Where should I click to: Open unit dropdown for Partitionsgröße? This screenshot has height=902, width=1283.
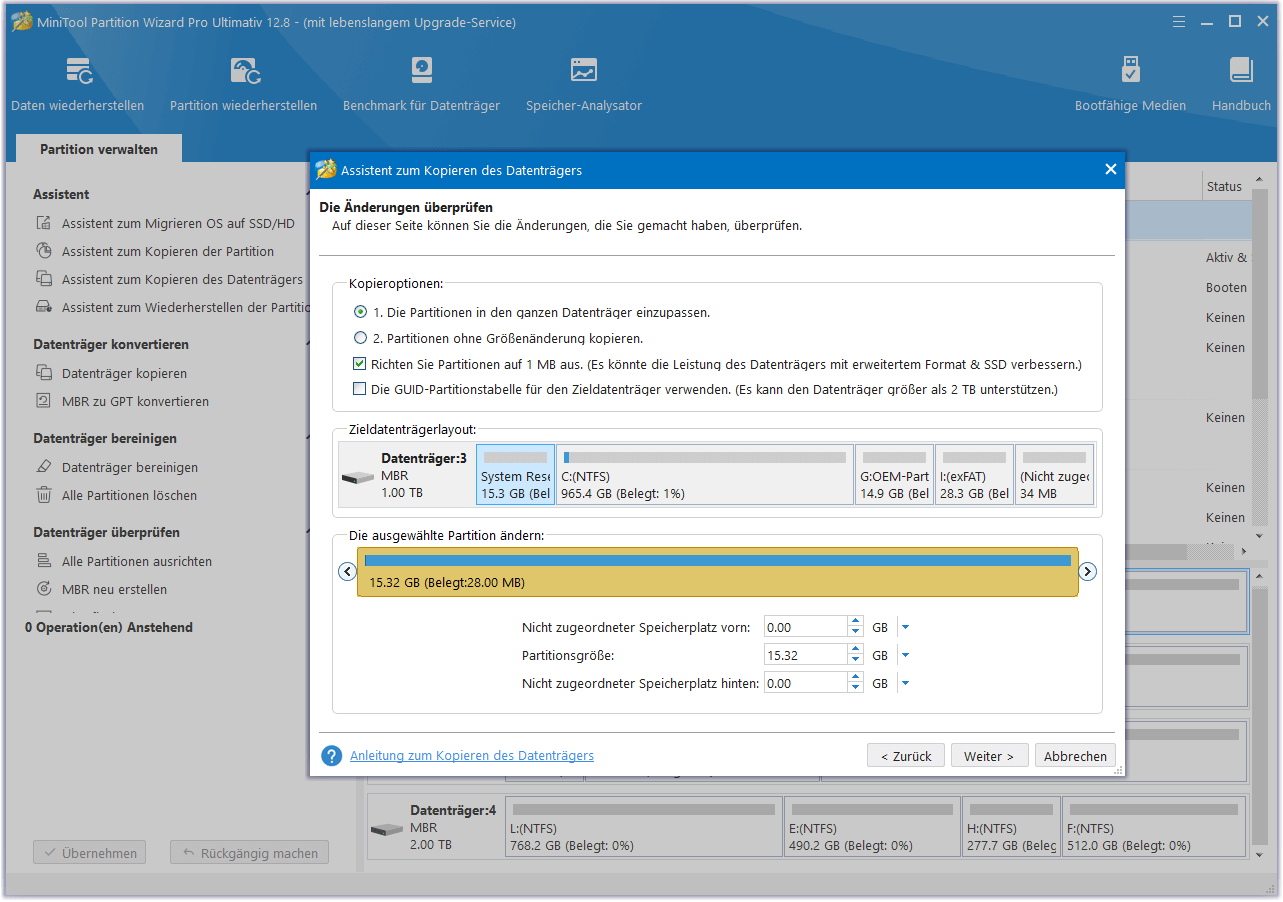[905, 656]
